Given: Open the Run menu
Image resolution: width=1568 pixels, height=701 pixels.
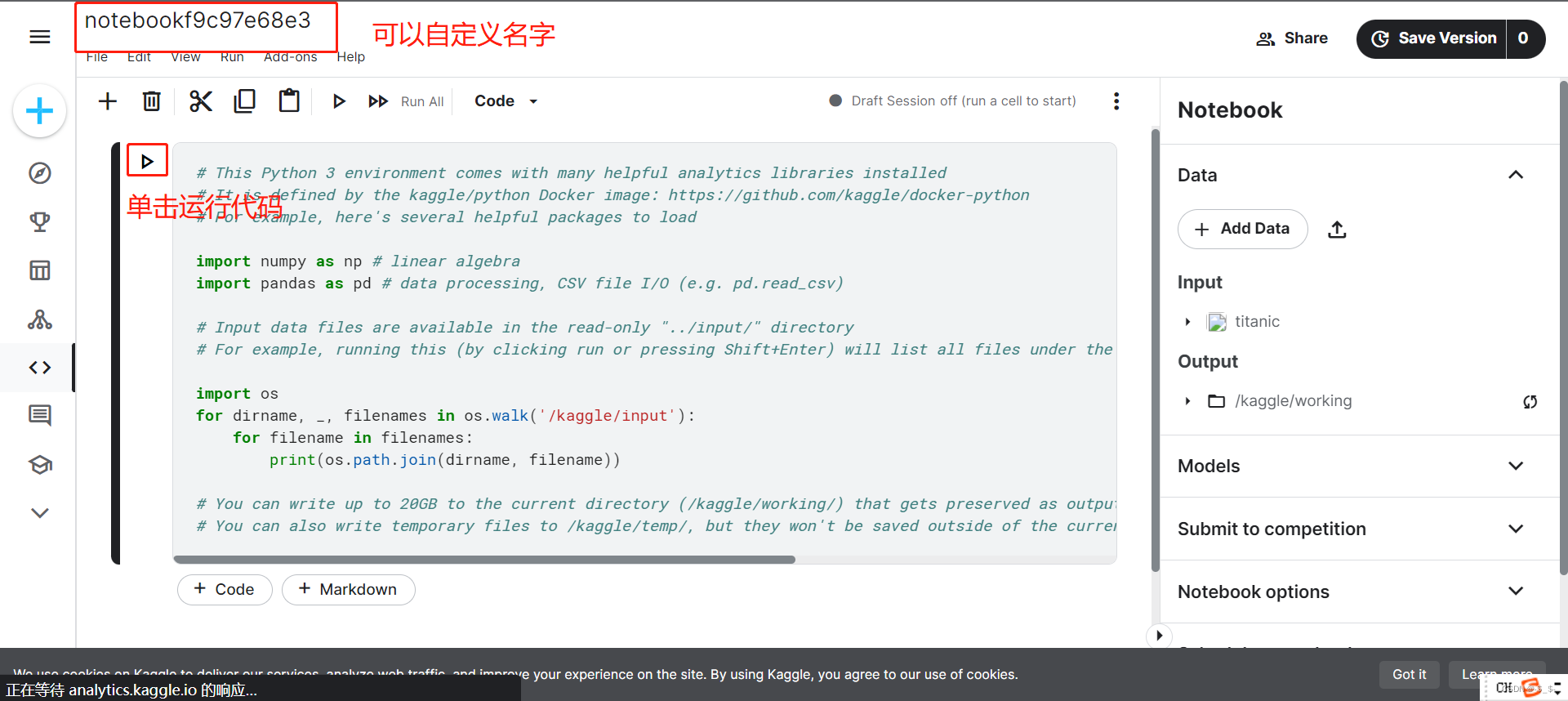Looking at the screenshot, I should (232, 56).
